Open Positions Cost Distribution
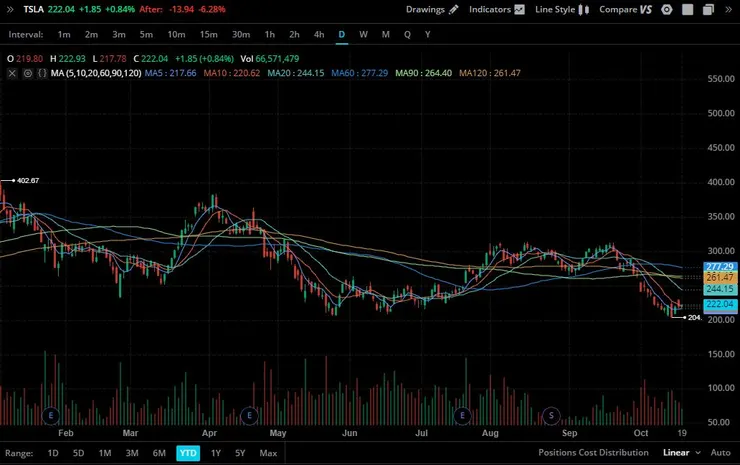This screenshot has height=465, width=740. pos(593,453)
